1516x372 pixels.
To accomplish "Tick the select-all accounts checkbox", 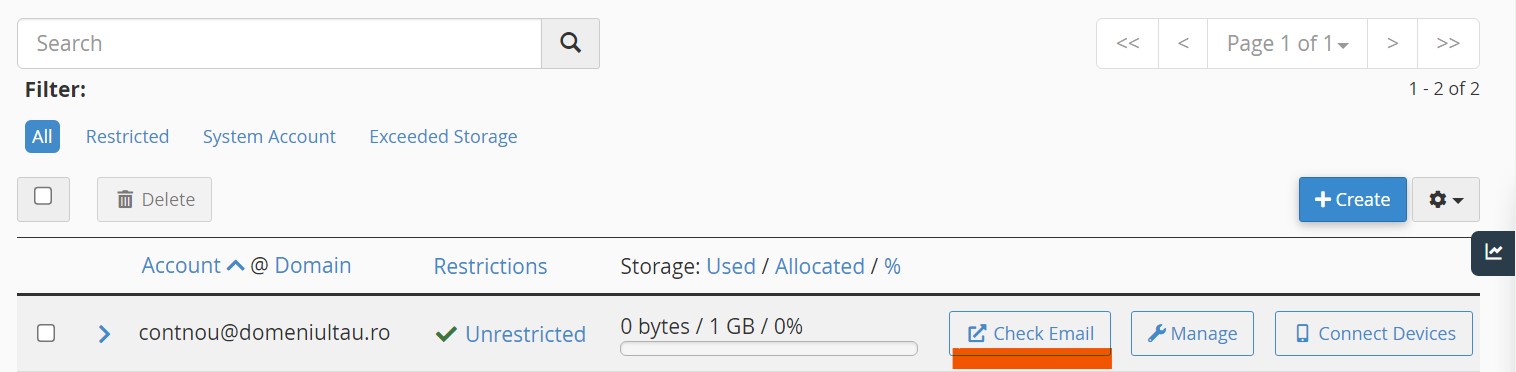I will [43, 196].
